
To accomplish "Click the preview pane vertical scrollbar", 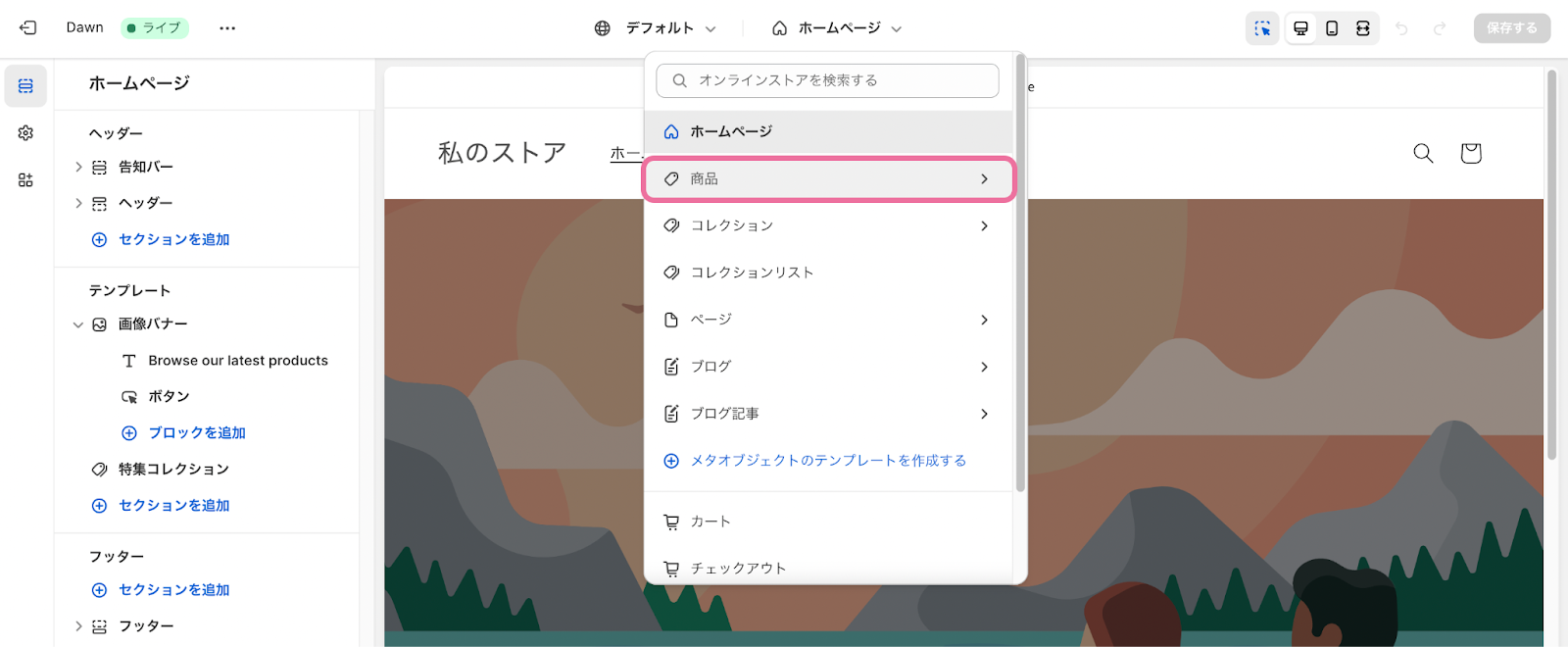I will coord(1551,265).
